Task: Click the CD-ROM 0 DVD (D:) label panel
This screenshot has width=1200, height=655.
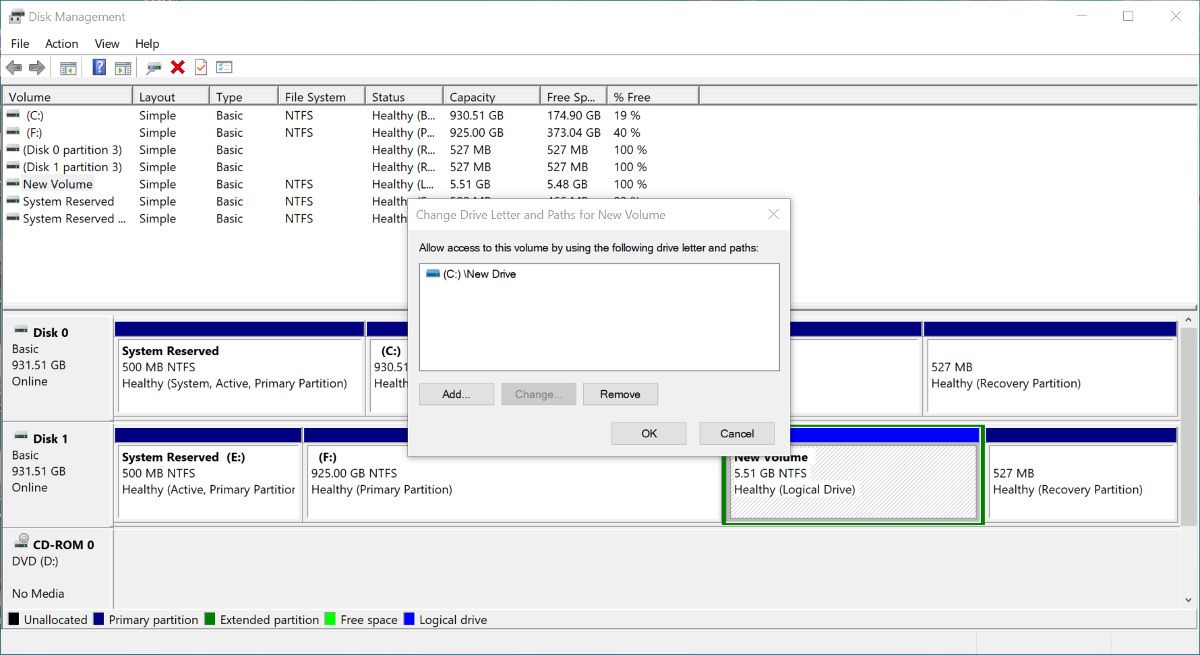Action: pyautogui.click(x=57, y=567)
